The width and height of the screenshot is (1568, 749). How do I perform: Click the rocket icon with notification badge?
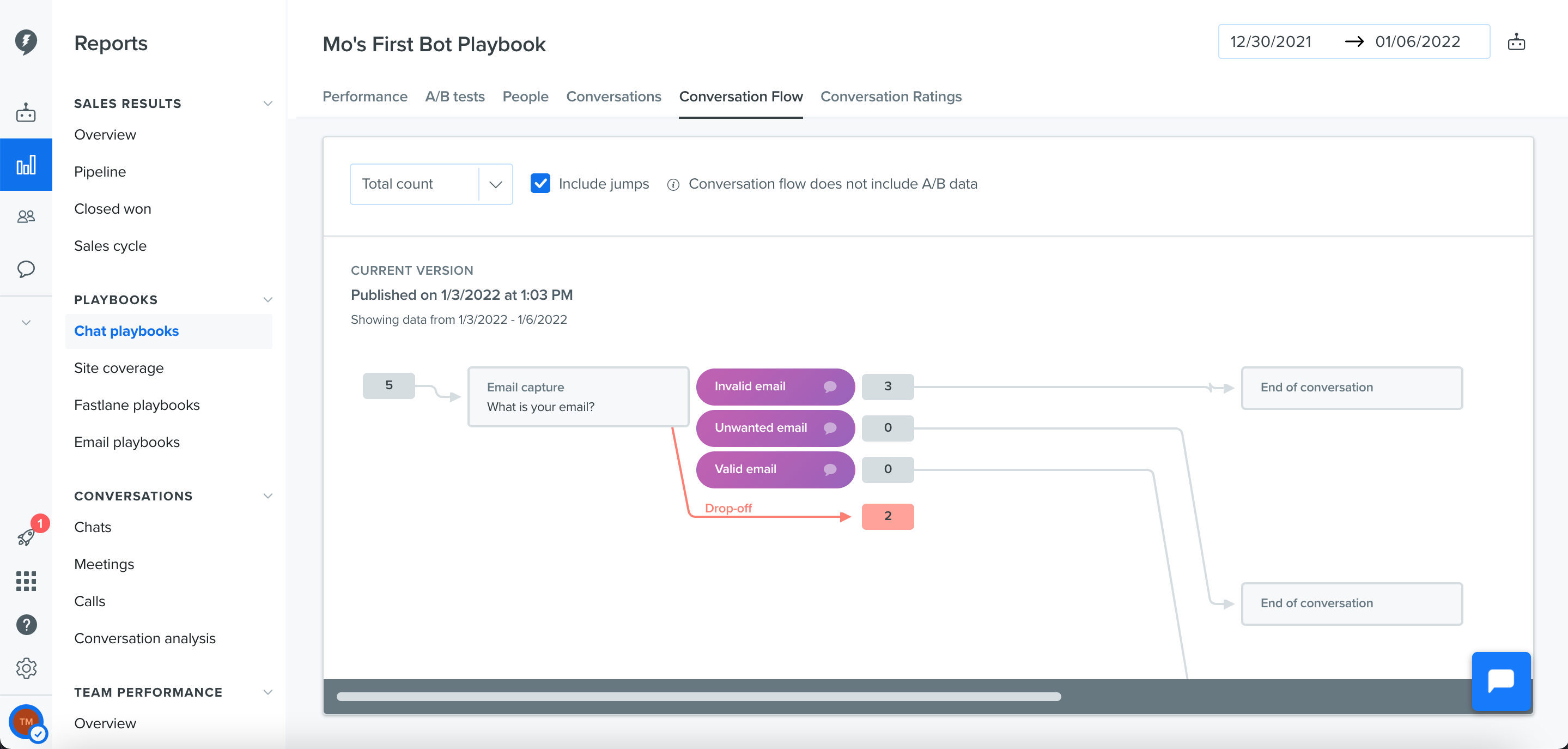click(x=27, y=536)
